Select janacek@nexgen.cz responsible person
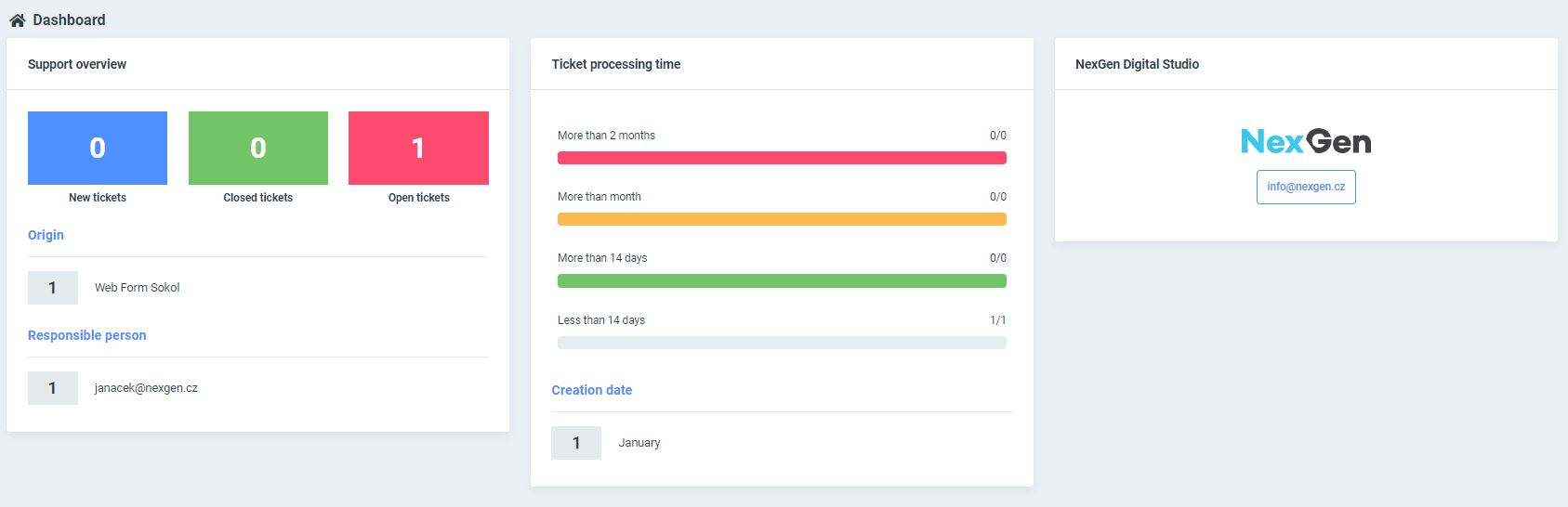The height and width of the screenshot is (507, 1568). tap(146, 388)
